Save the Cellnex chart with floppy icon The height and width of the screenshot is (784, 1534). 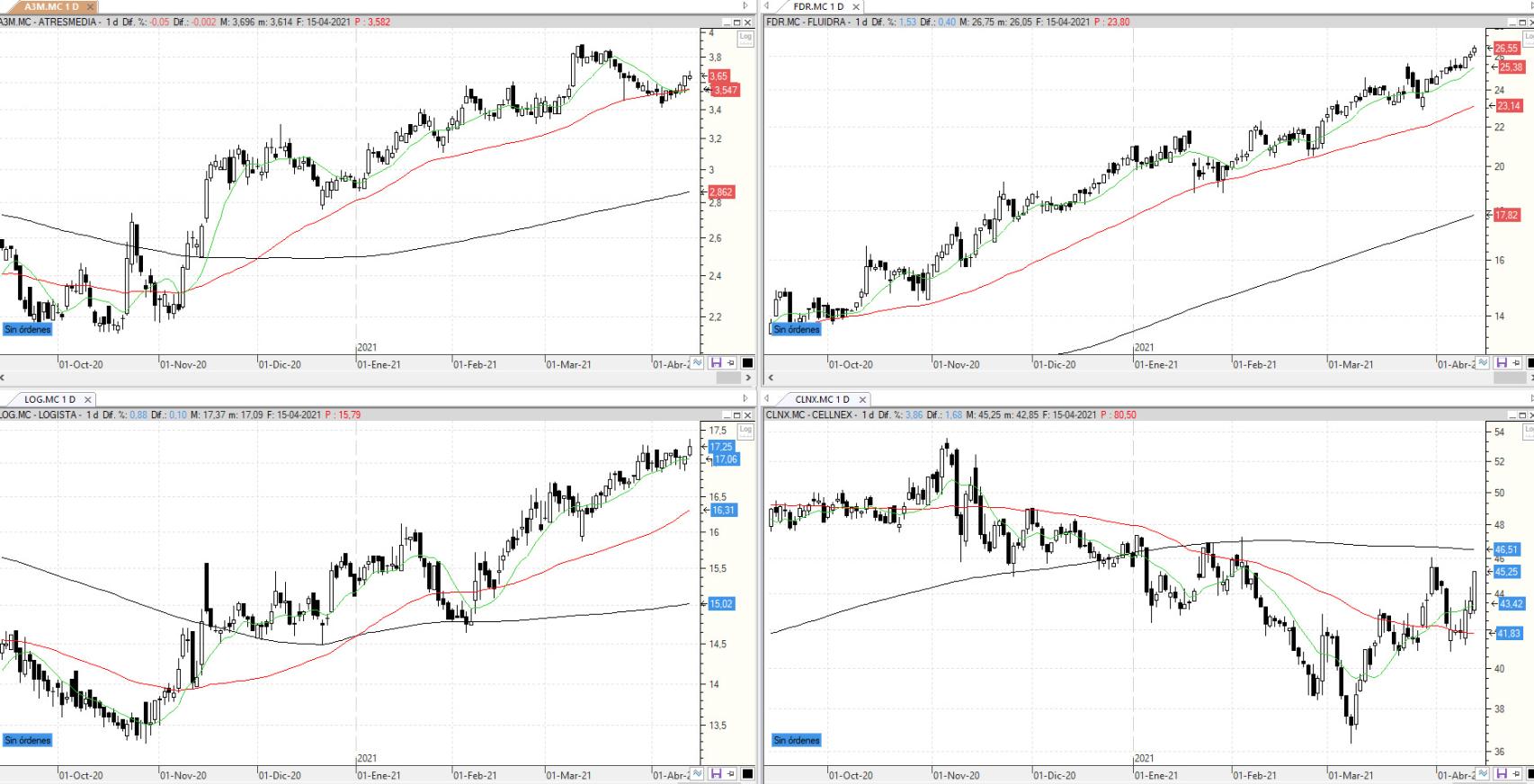tap(1502, 774)
